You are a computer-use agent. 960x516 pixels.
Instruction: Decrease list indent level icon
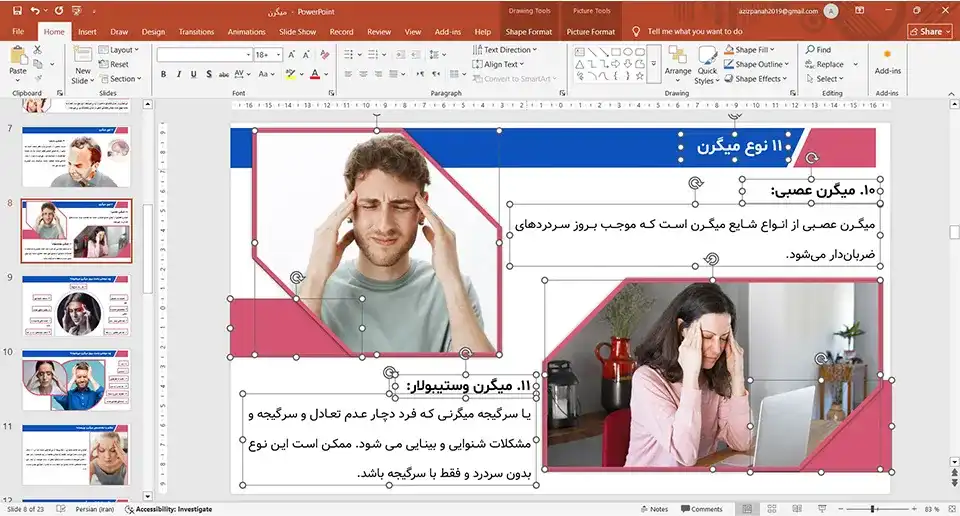(x=400, y=55)
